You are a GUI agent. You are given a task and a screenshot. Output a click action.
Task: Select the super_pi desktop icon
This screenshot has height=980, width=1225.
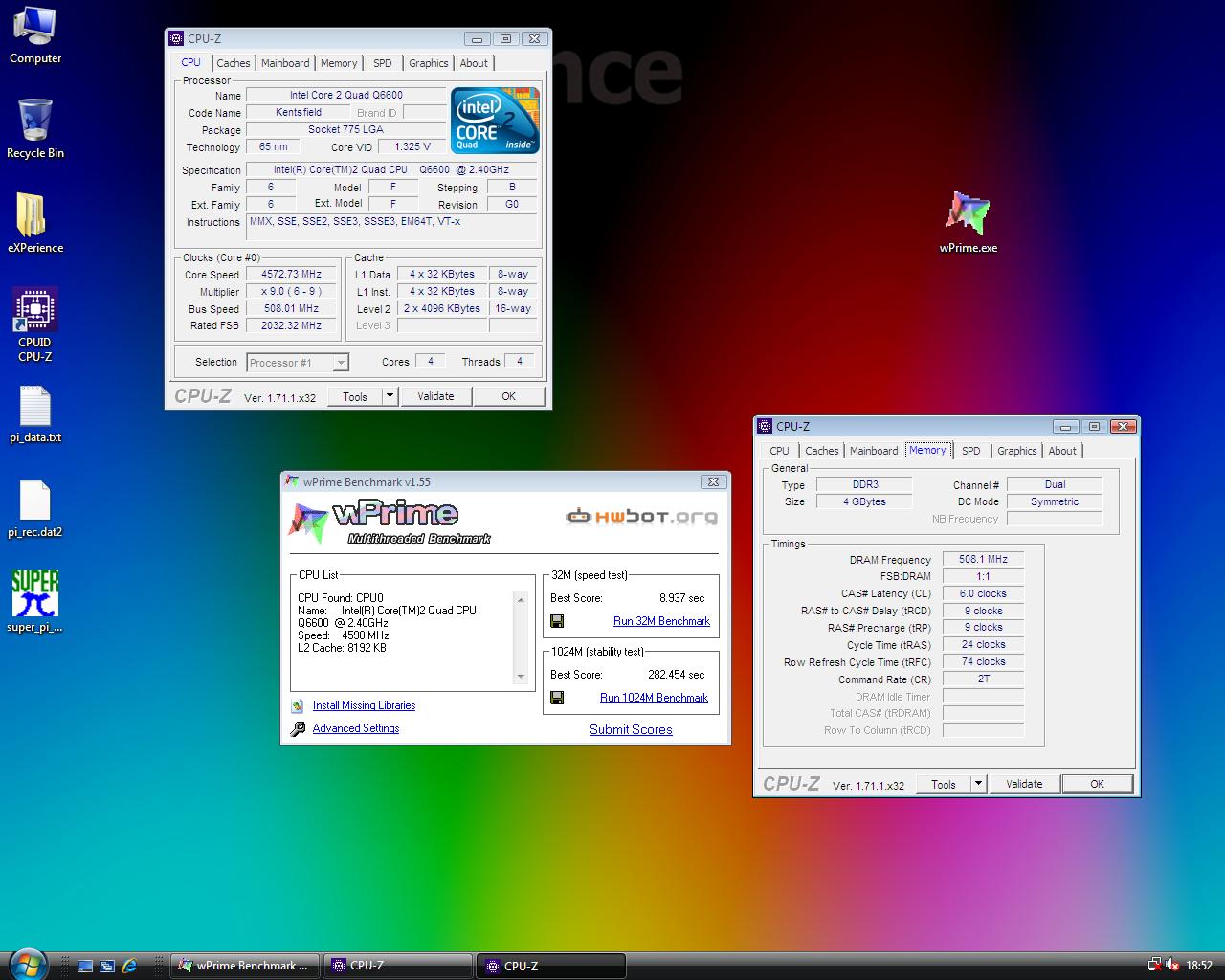[35, 602]
